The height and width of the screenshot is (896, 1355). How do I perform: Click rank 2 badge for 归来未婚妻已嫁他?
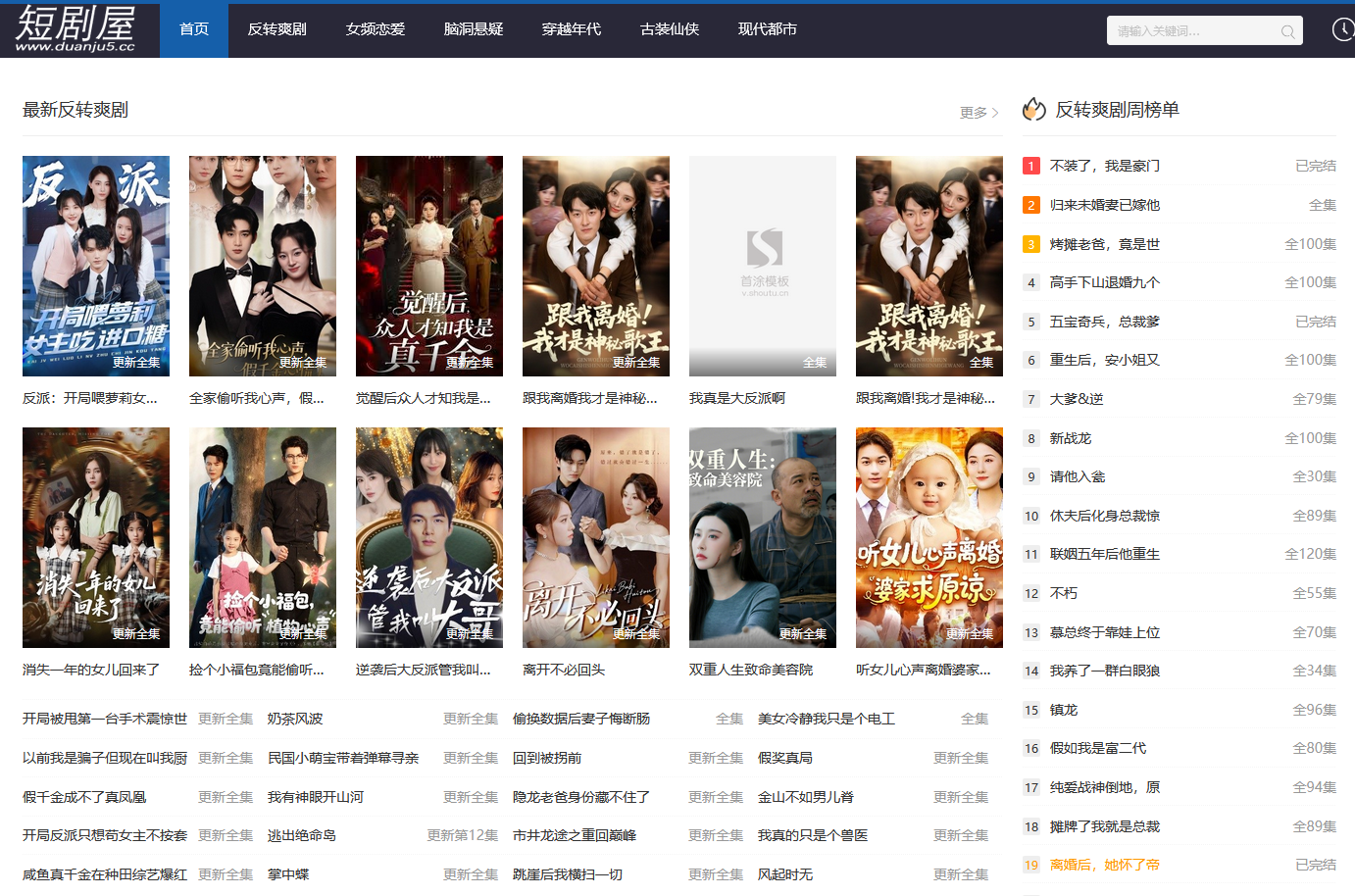(x=1031, y=205)
